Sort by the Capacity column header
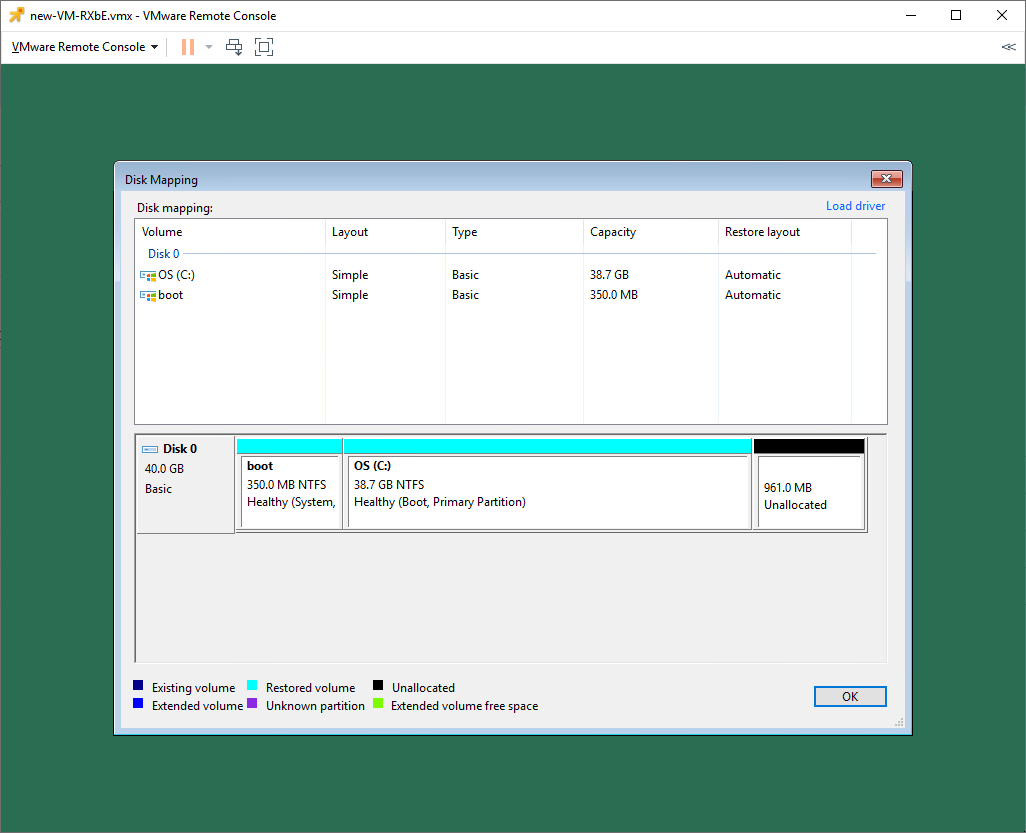1026x833 pixels. point(651,232)
